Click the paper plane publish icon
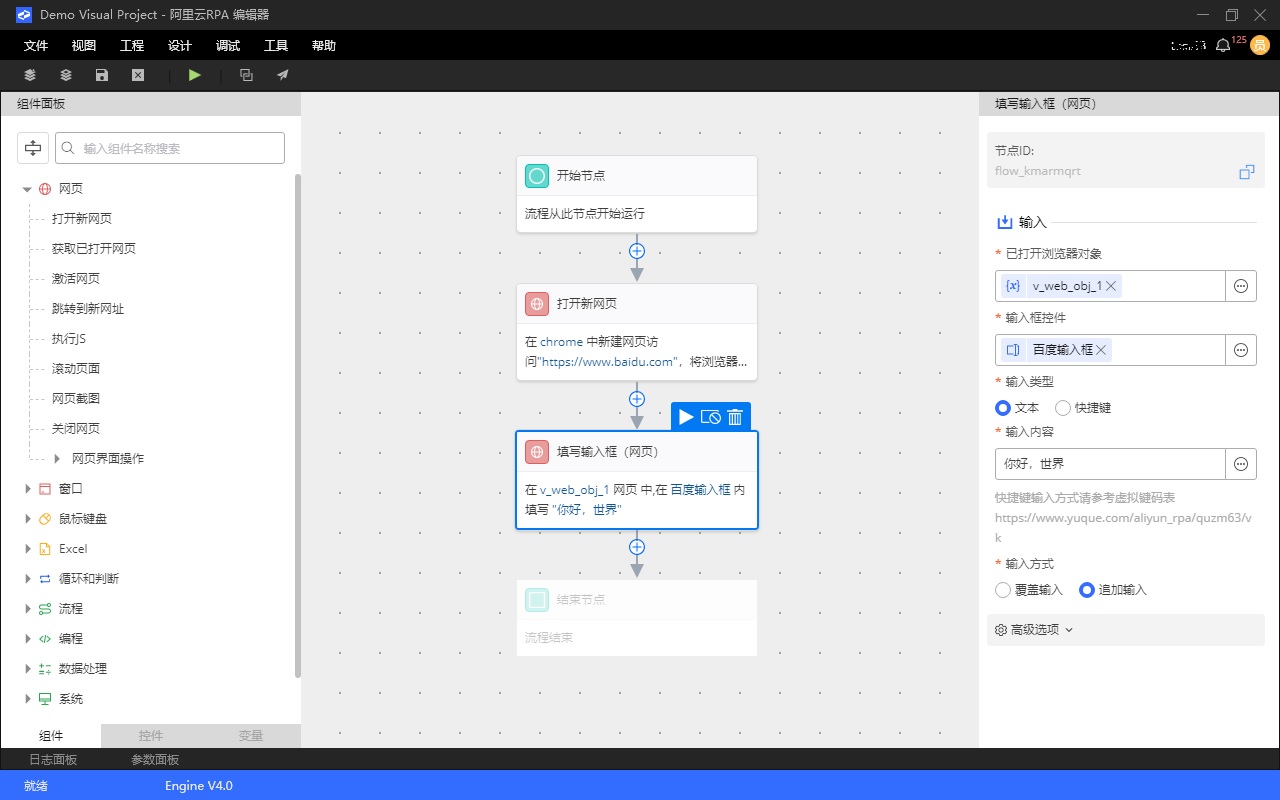The width and height of the screenshot is (1280, 800). pos(283,75)
